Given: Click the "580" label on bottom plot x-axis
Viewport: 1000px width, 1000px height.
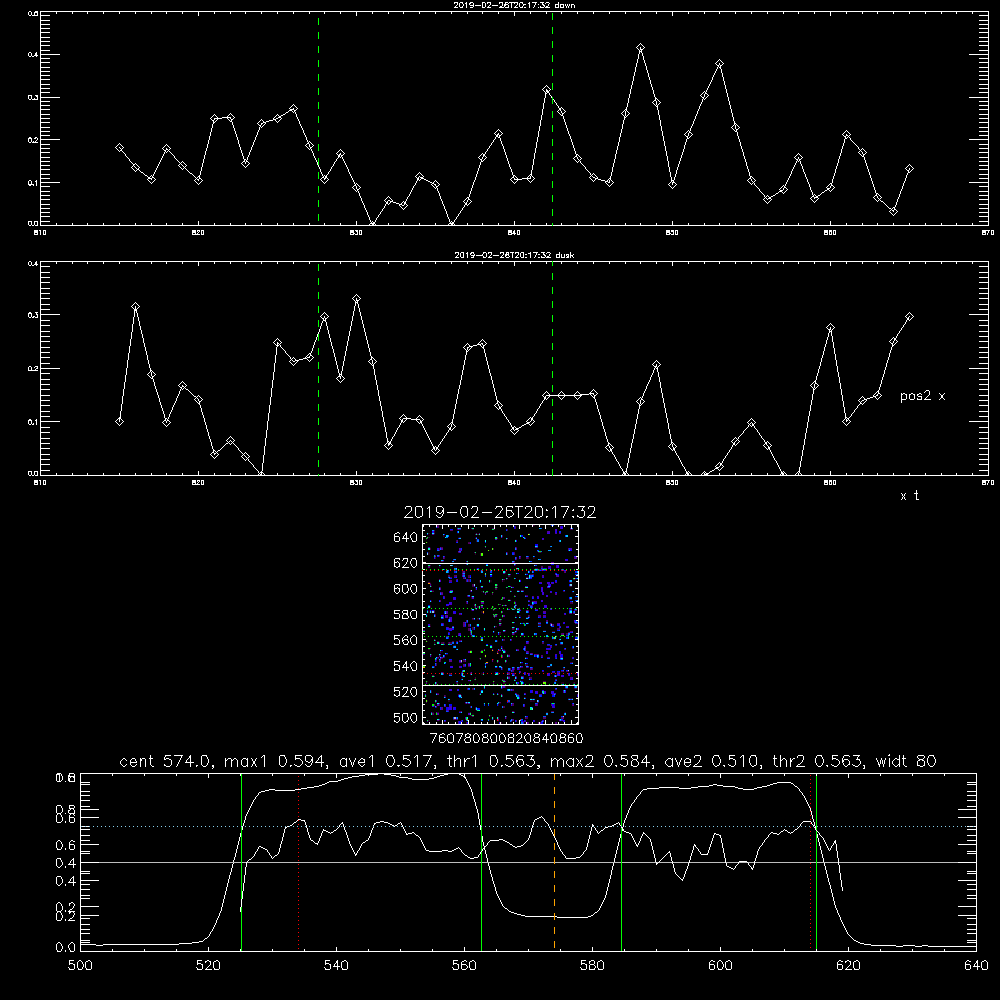Looking at the screenshot, I should [592, 965].
